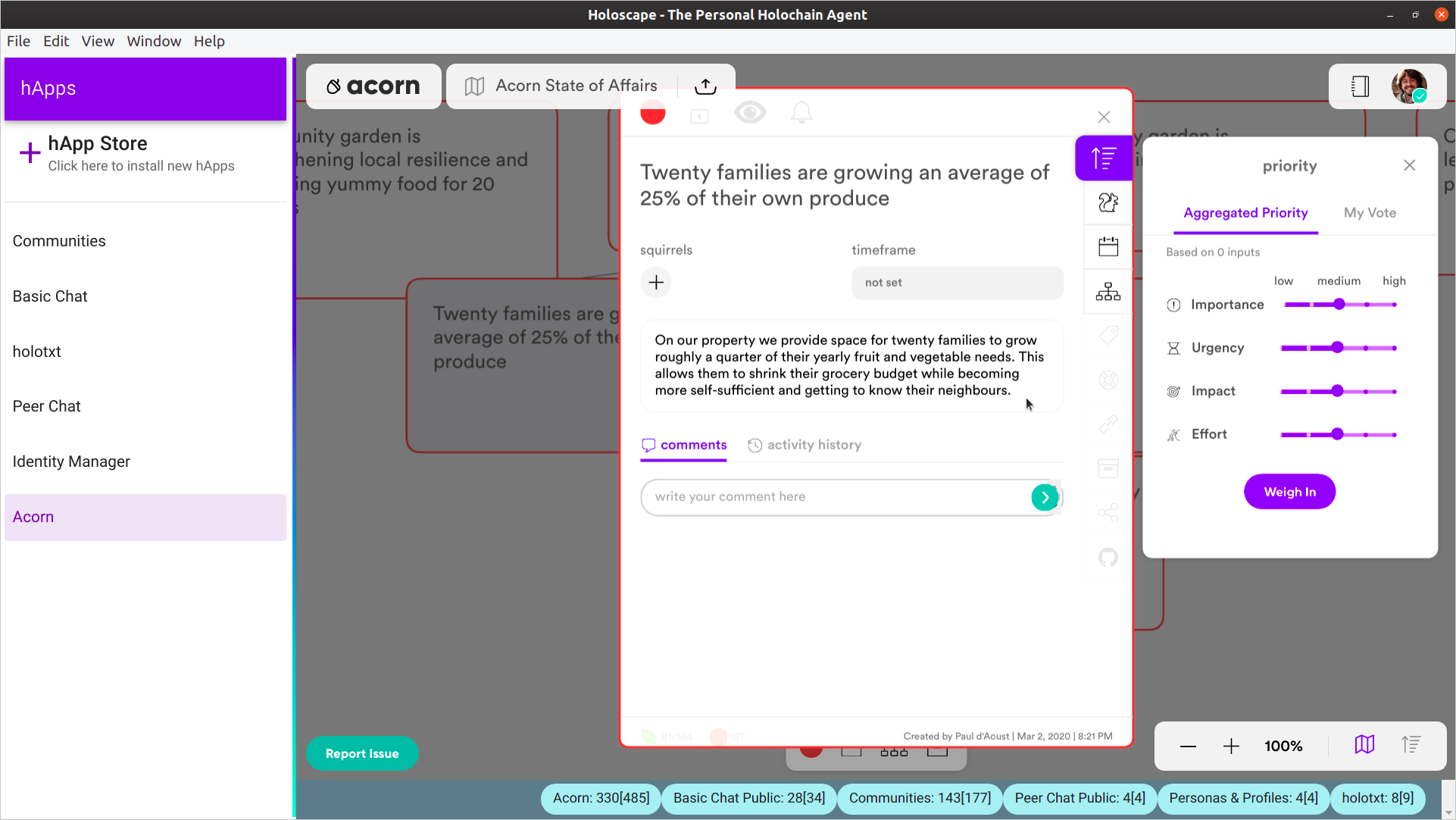Screen dimensions: 1456x820
Task: Close the expanded goal card
Action: [1104, 117]
